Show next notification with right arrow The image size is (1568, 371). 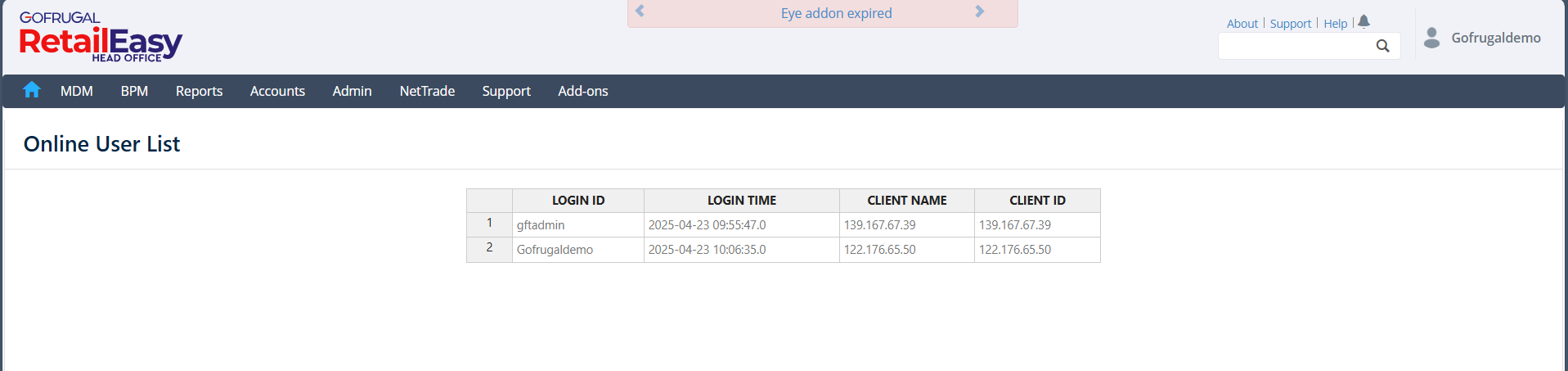click(x=980, y=11)
